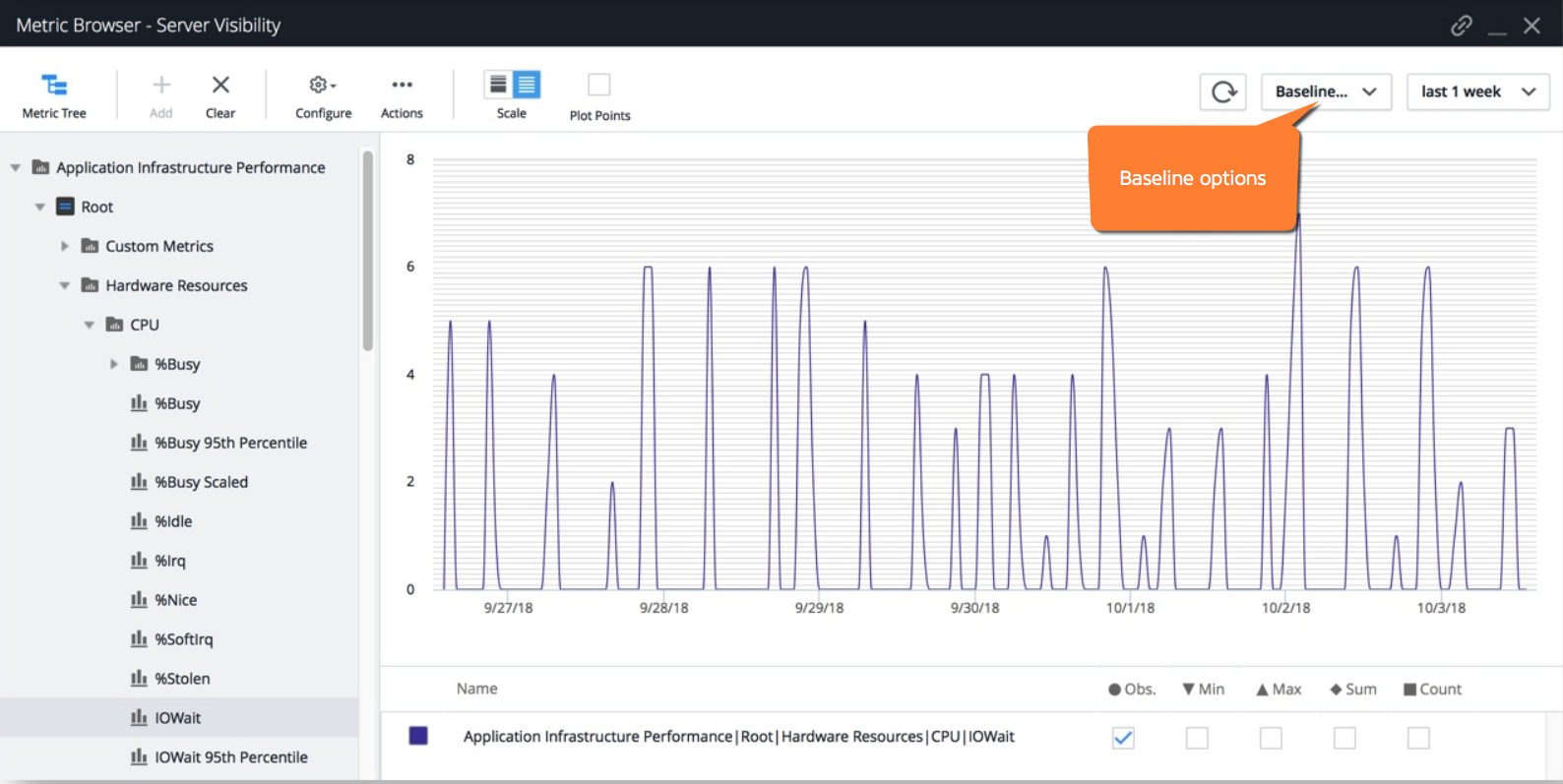The image size is (1563, 784).
Task: Expand the %Busy folder
Action: click(114, 364)
